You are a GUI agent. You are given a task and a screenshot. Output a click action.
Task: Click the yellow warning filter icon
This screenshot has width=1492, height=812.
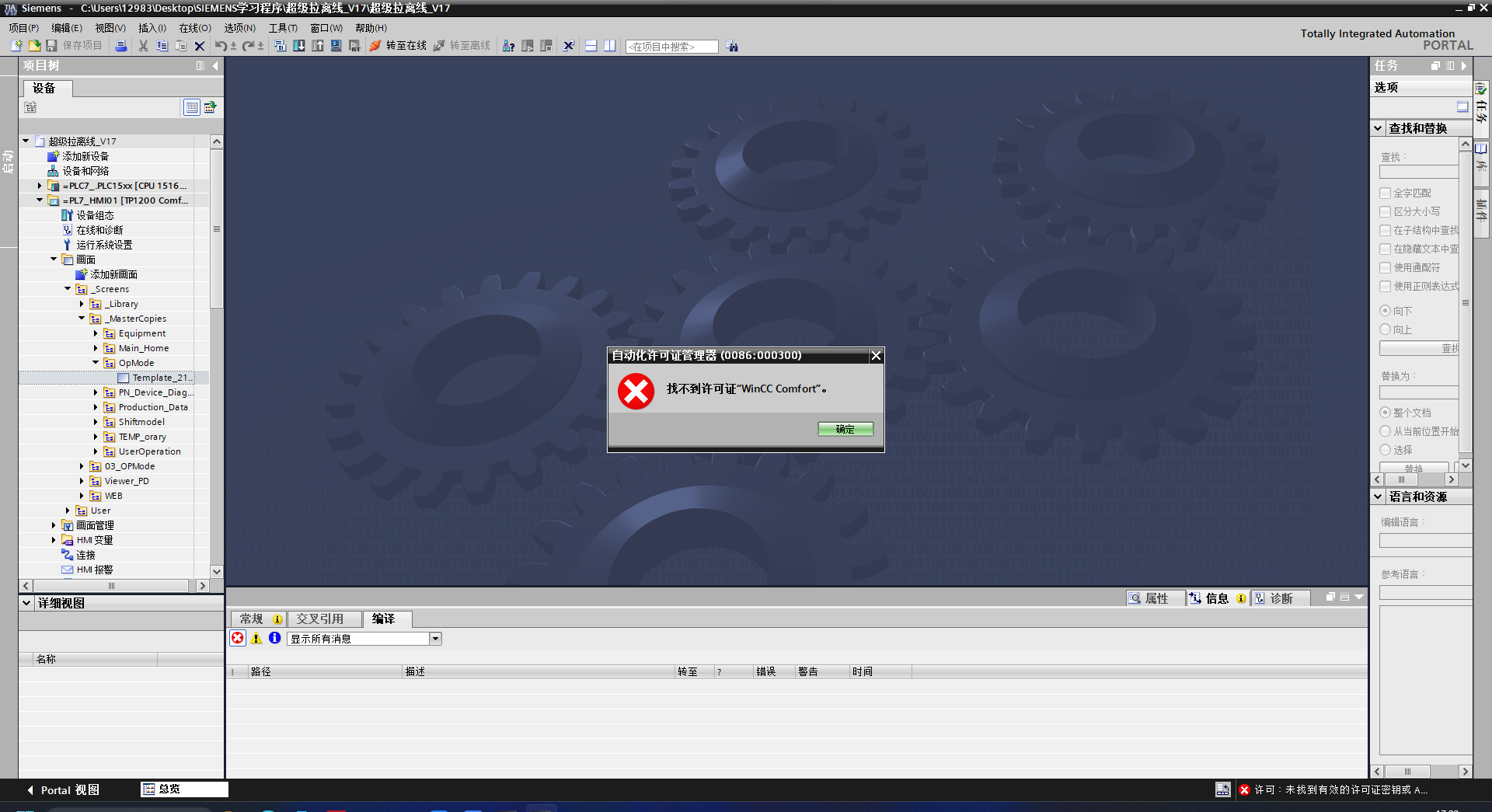point(256,638)
